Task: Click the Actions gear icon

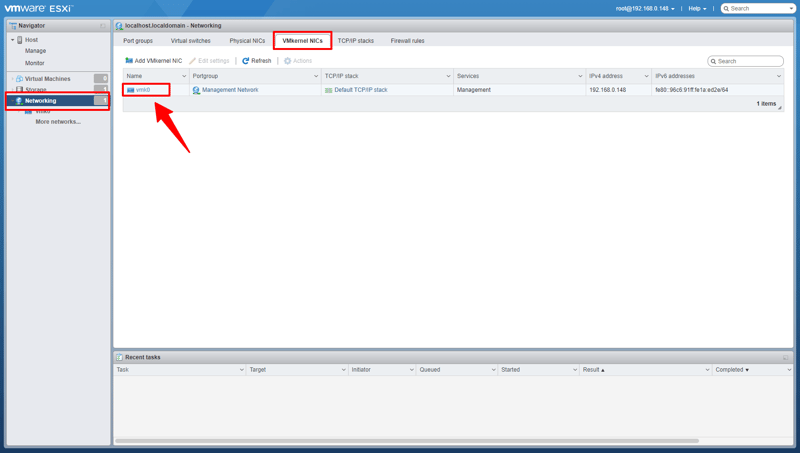Action: pos(287,61)
